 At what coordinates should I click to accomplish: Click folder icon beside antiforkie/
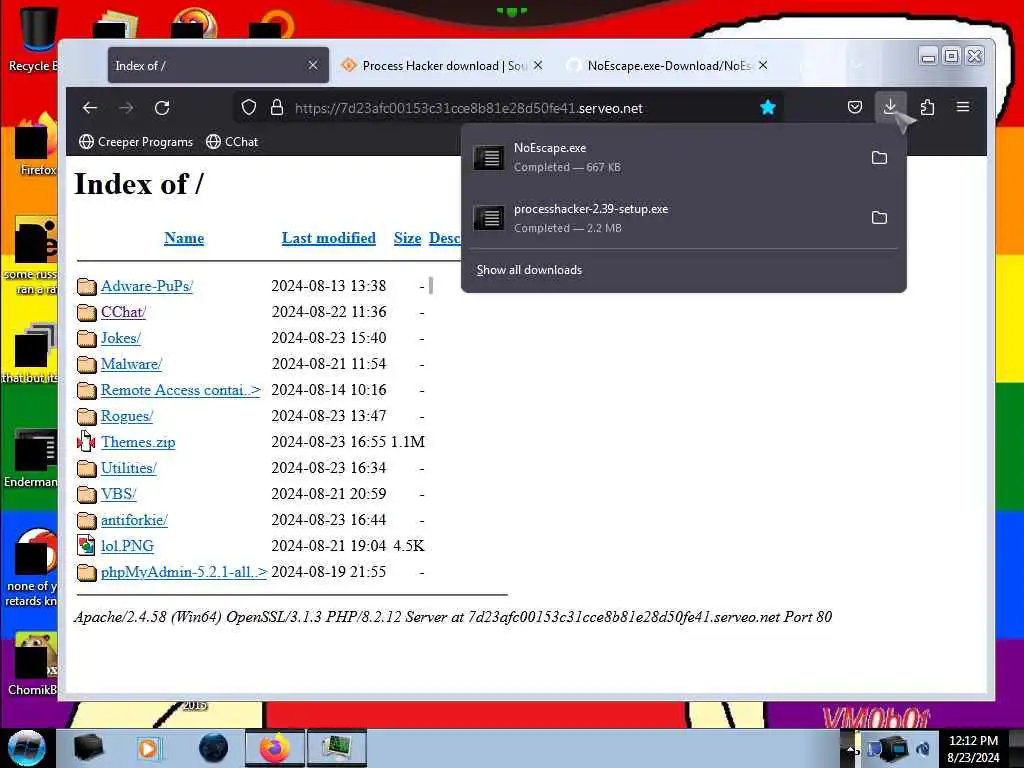86,520
